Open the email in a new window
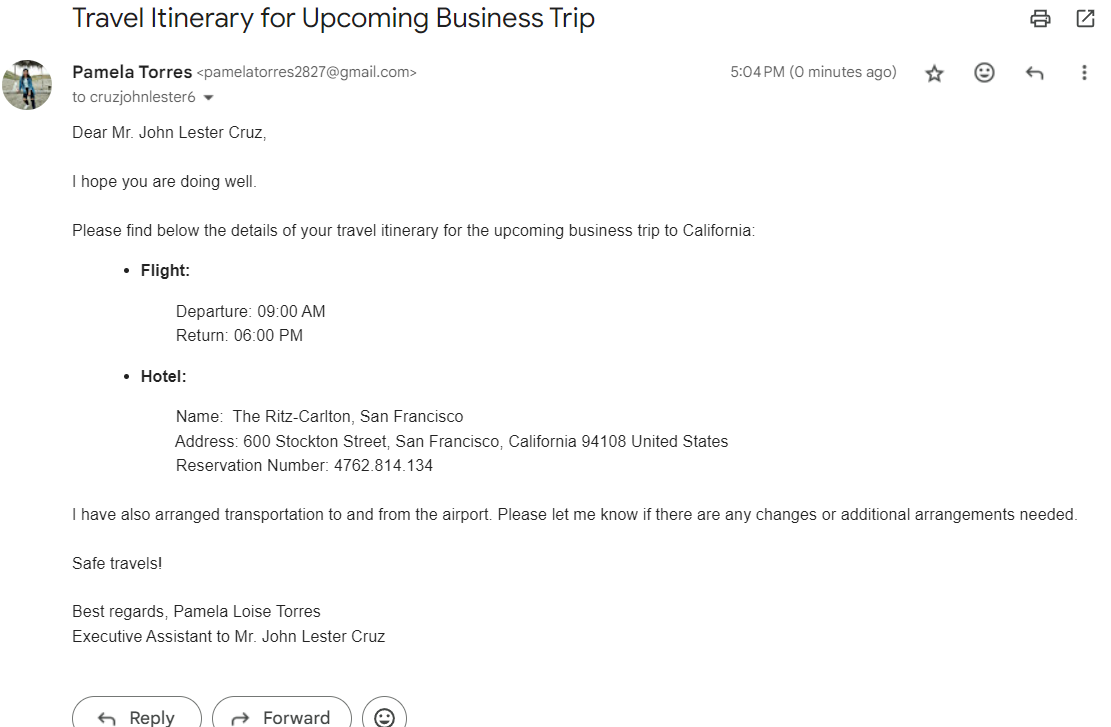 (1085, 19)
